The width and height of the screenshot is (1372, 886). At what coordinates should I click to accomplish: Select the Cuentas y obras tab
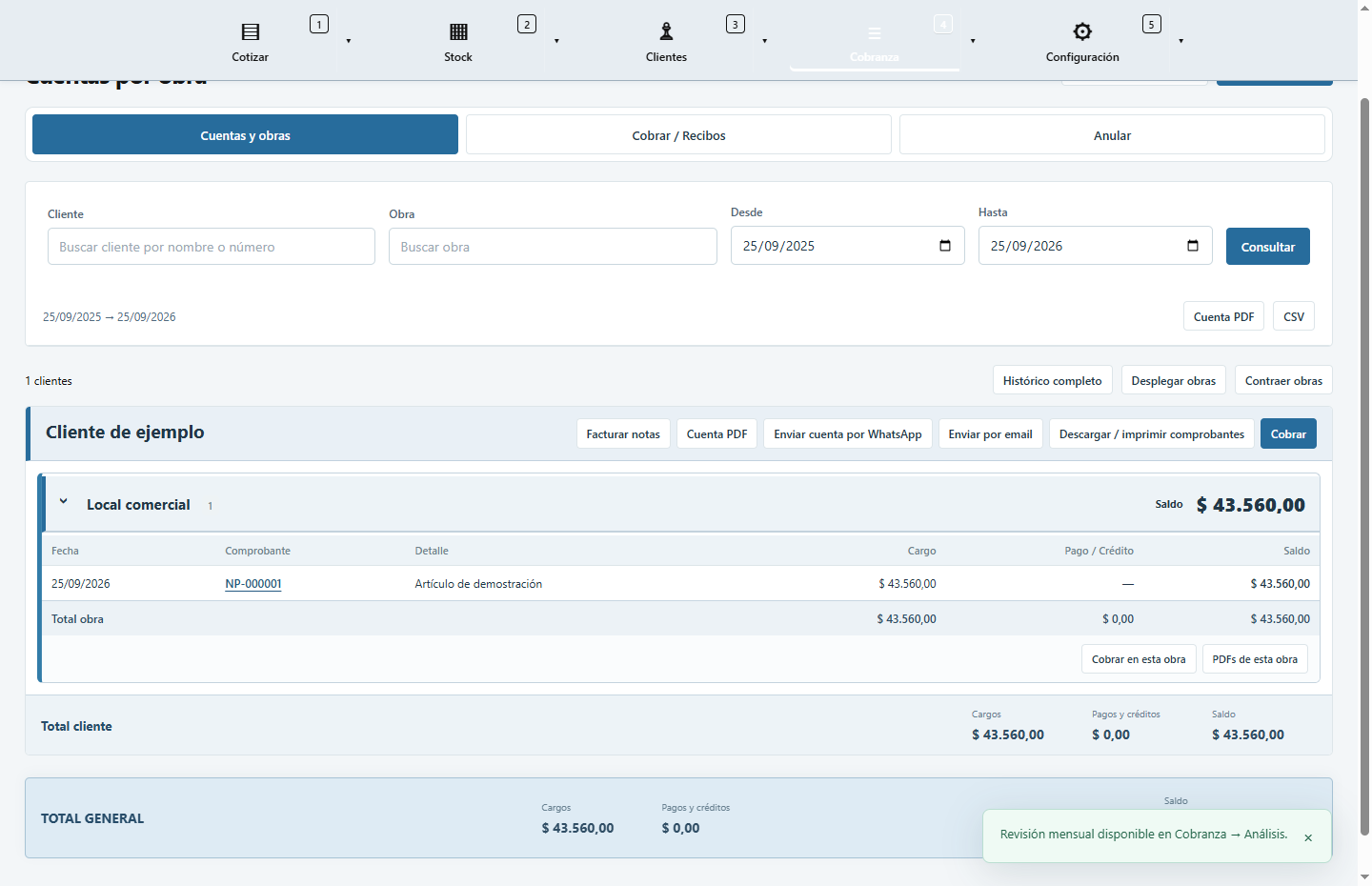pos(245,134)
